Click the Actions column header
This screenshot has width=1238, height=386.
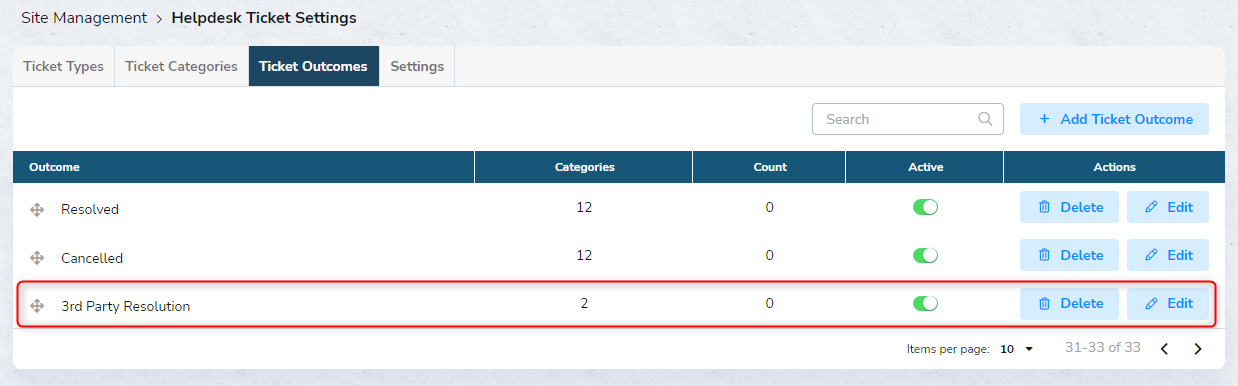click(x=1114, y=167)
